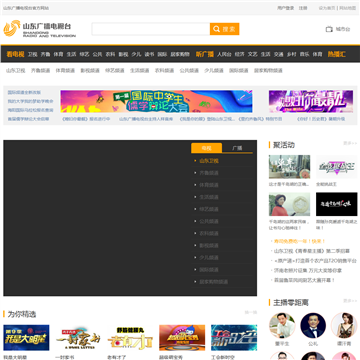Select 经济 in the radio navigation
Screen dimensions: 360x360
(239, 54)
